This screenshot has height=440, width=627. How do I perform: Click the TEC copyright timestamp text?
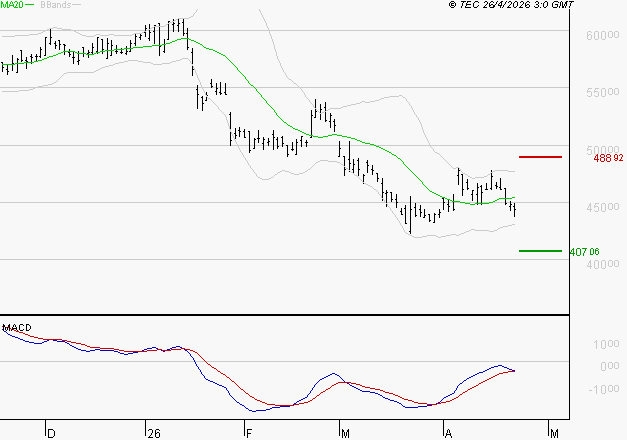[x=511, y=5]
